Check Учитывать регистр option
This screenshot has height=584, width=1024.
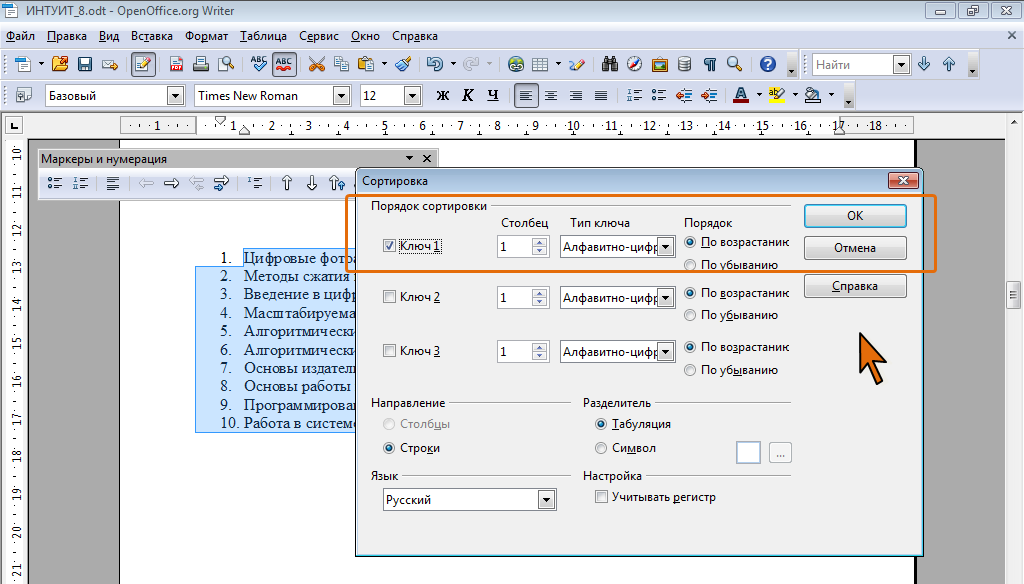tap(601, 497)
